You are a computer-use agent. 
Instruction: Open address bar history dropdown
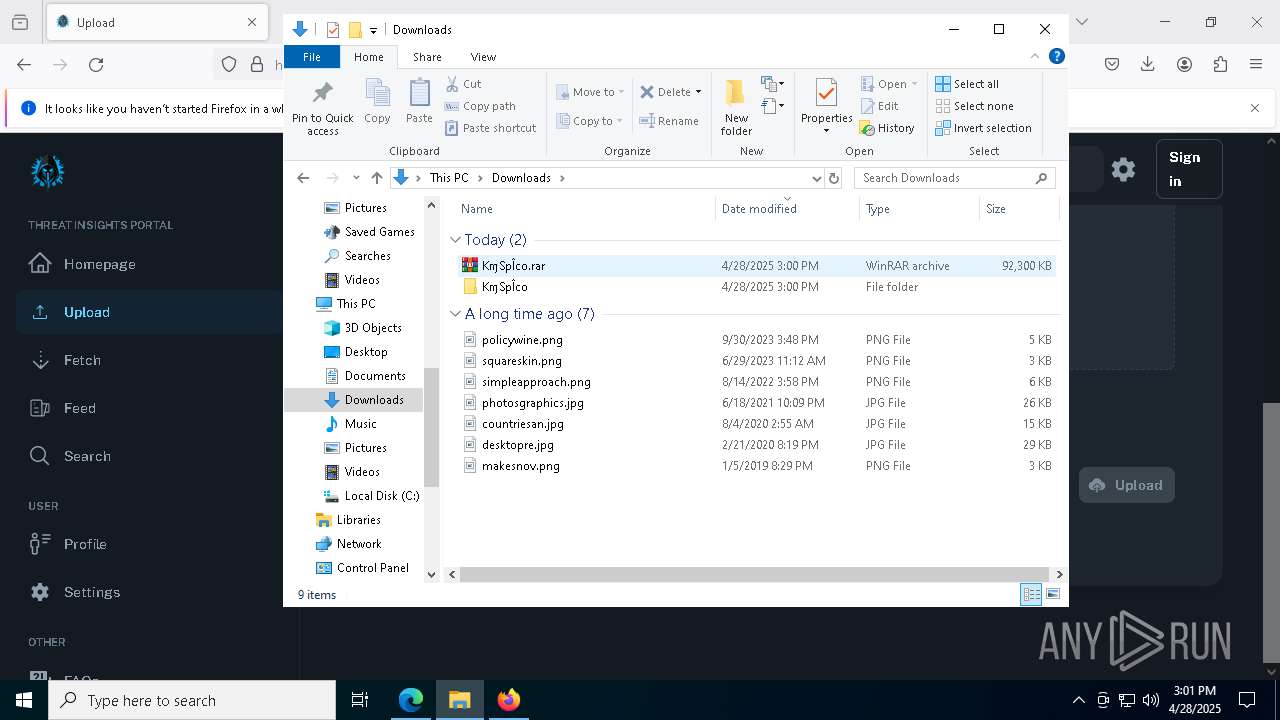pos(816,178)
